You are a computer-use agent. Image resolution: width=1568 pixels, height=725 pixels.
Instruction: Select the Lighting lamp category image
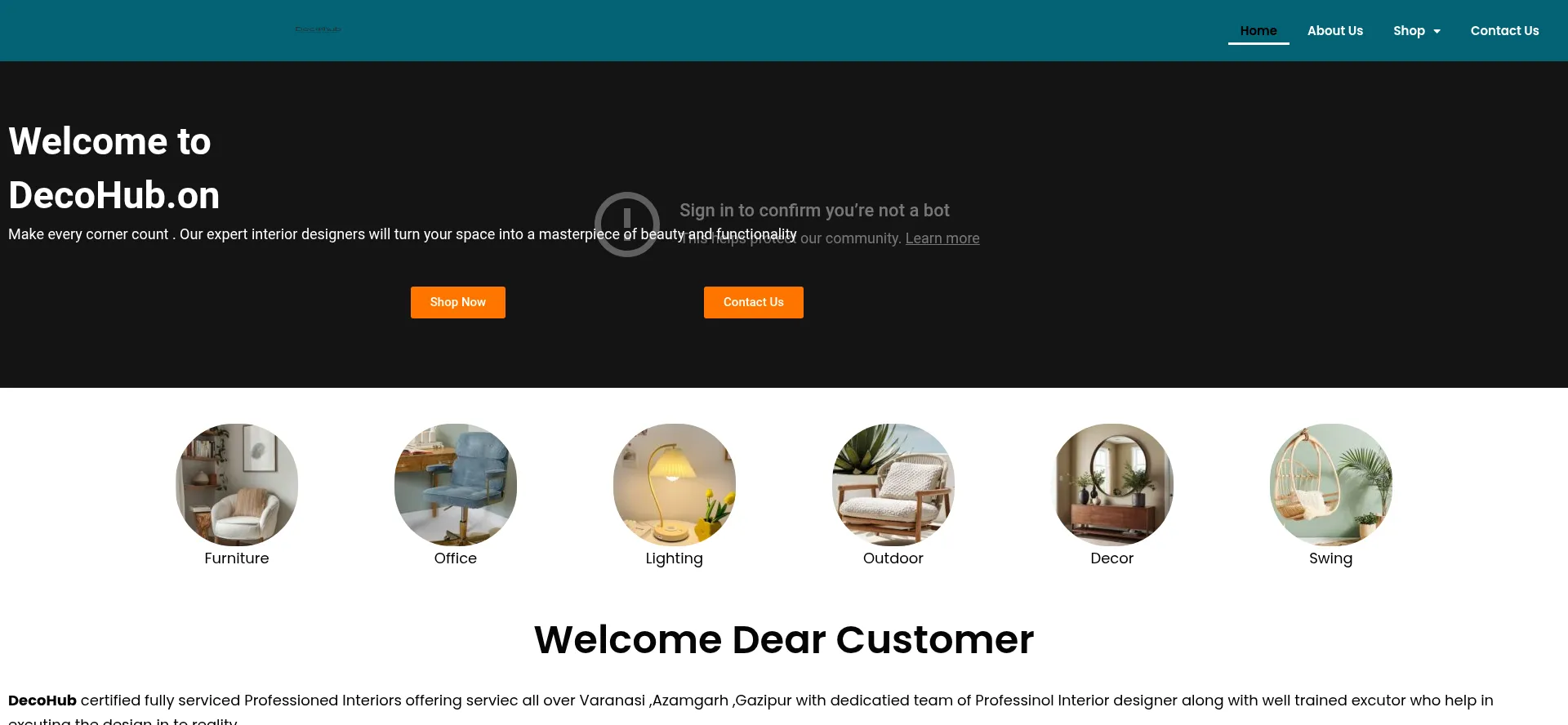(675, 485)
